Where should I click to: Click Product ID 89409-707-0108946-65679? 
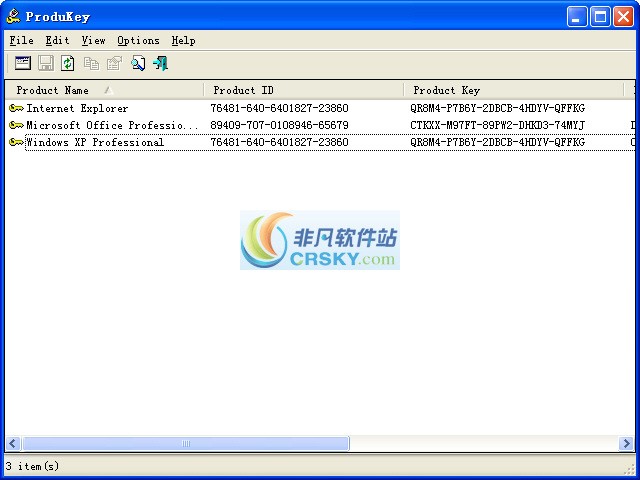[x=279, y=125]
